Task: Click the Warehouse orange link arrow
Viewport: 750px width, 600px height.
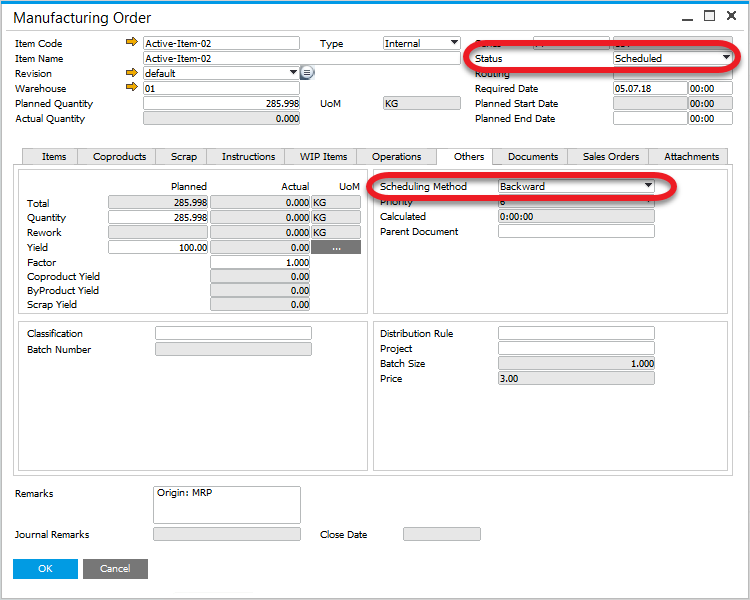Action: click(131, 88)
